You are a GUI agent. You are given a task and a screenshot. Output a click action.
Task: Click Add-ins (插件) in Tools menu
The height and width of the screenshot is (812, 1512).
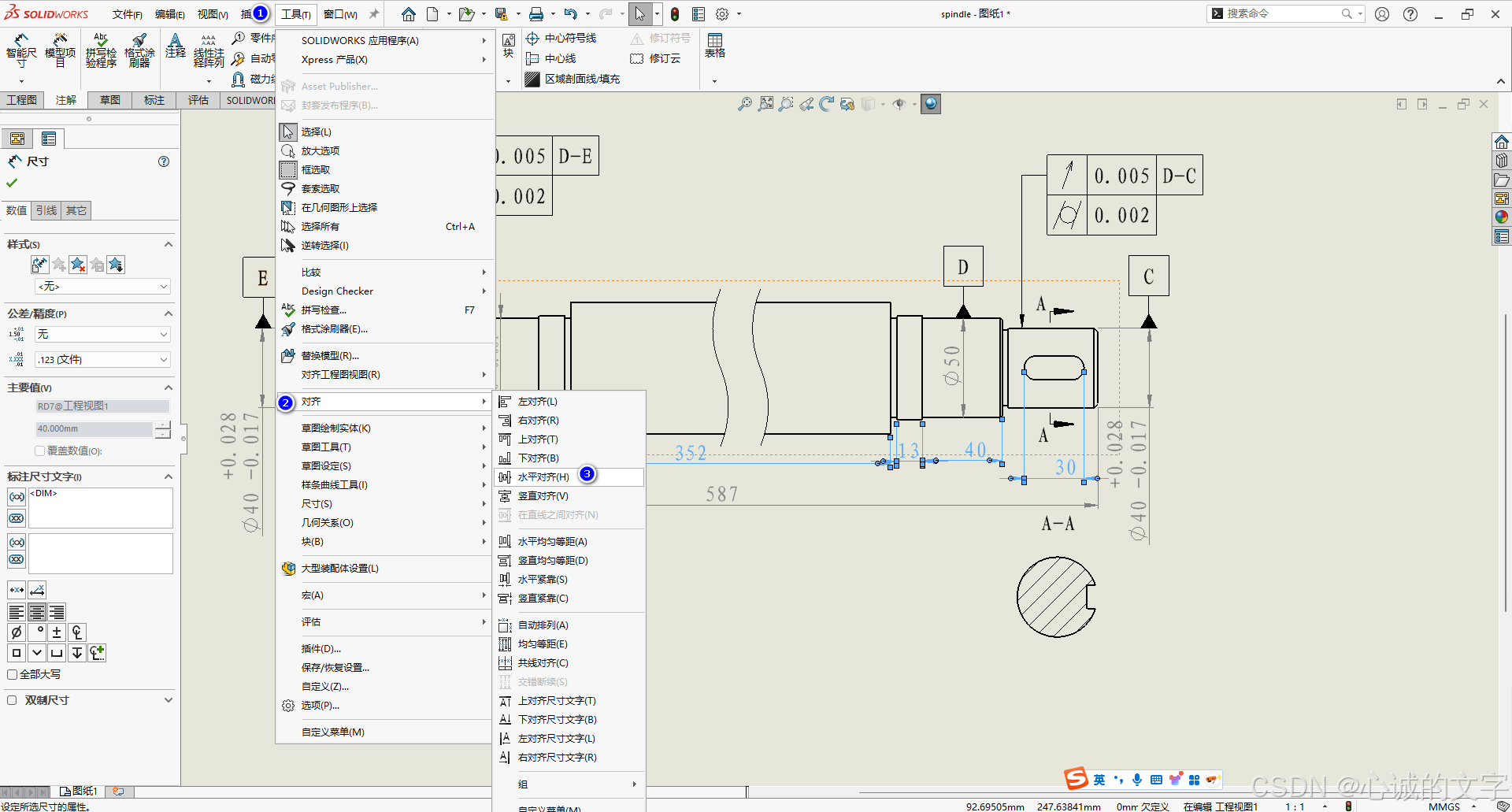click(385, 649)
